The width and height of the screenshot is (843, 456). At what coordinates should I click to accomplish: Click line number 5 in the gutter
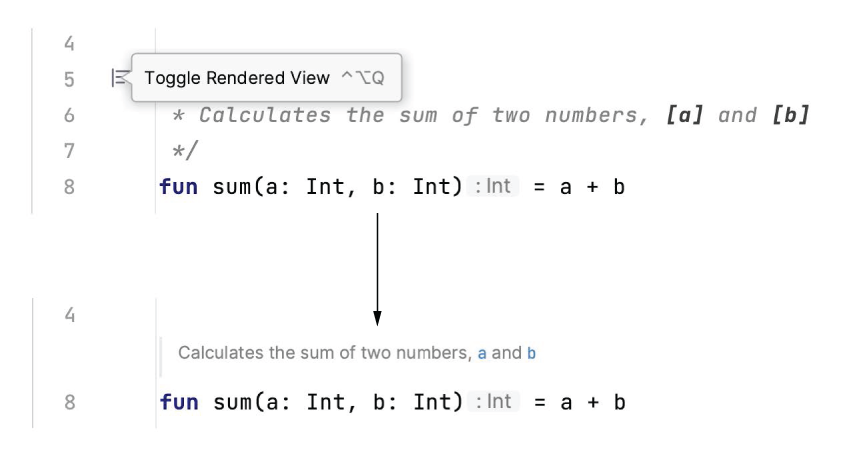[x=69, y=80]
